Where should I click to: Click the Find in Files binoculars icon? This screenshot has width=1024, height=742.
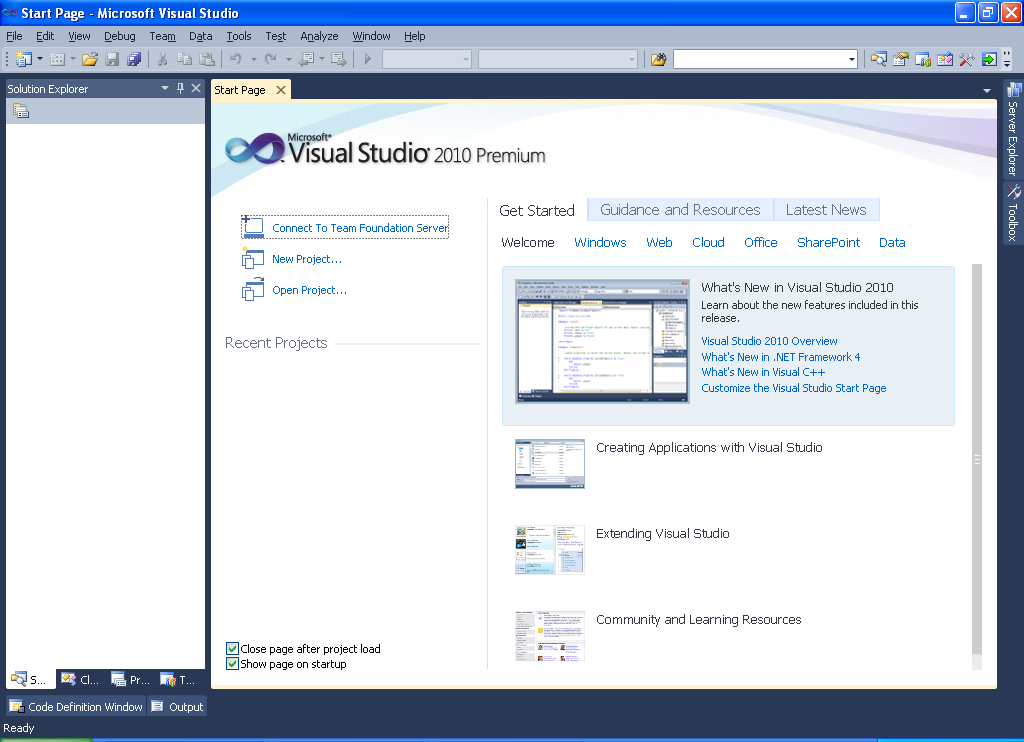(x=658, y=59)
